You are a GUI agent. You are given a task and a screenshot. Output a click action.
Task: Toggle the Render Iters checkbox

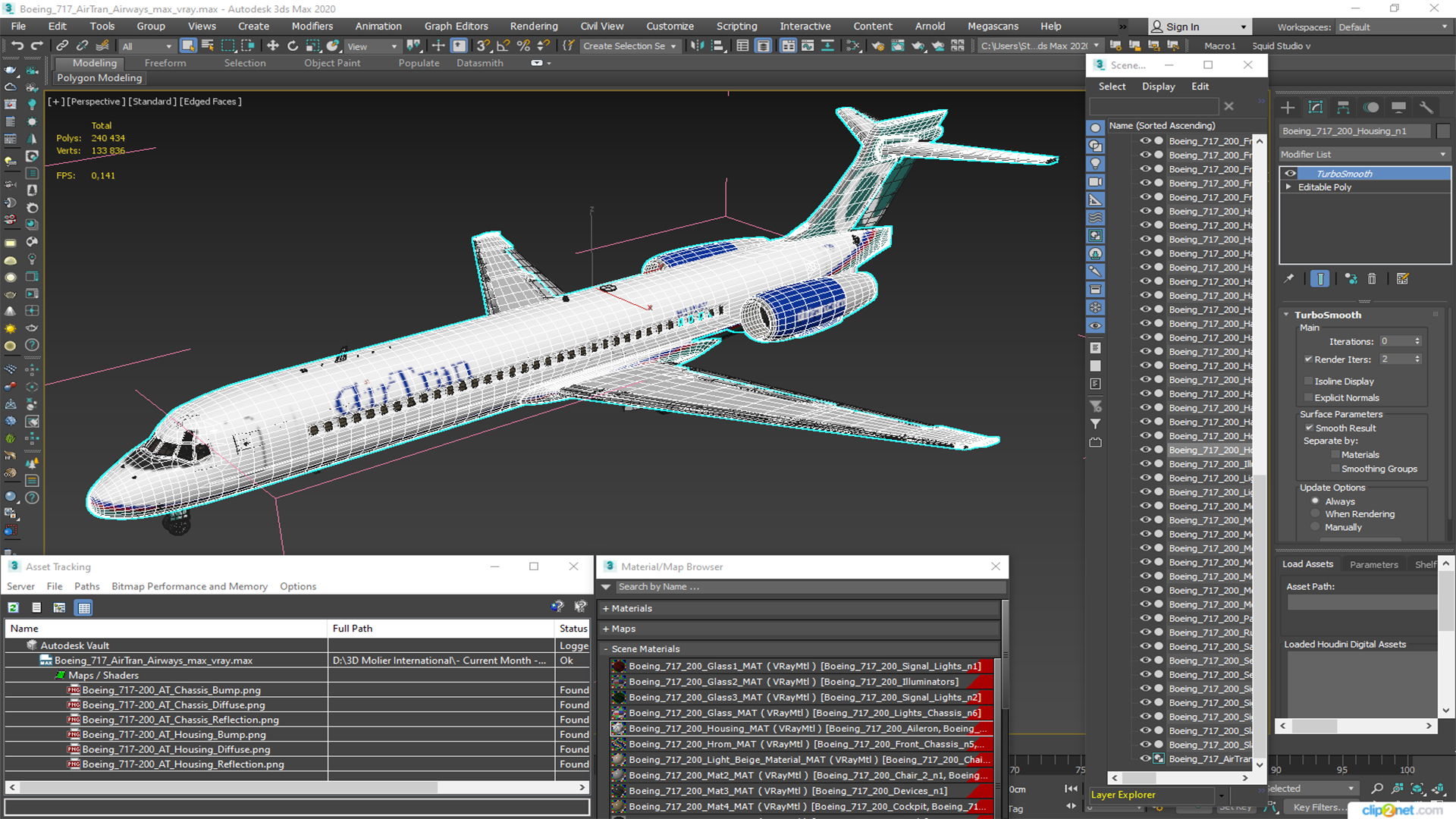(x=1308, y=359)
